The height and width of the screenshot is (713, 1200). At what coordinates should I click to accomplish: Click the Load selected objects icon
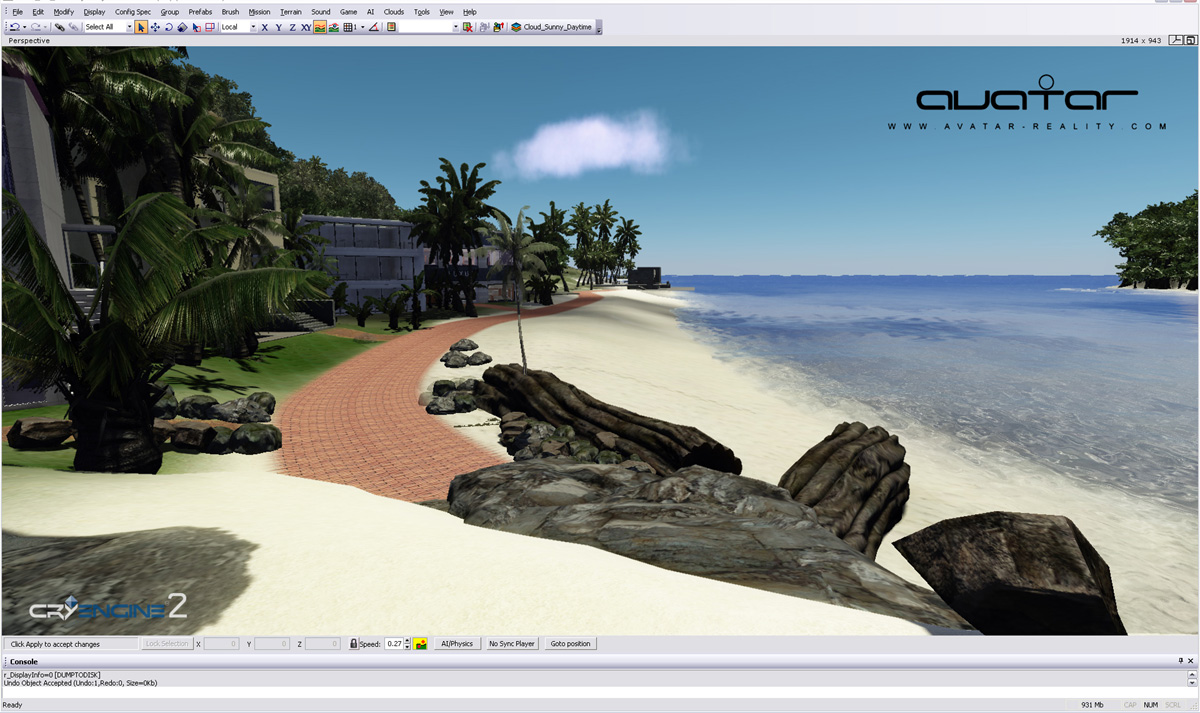[498, 27]
